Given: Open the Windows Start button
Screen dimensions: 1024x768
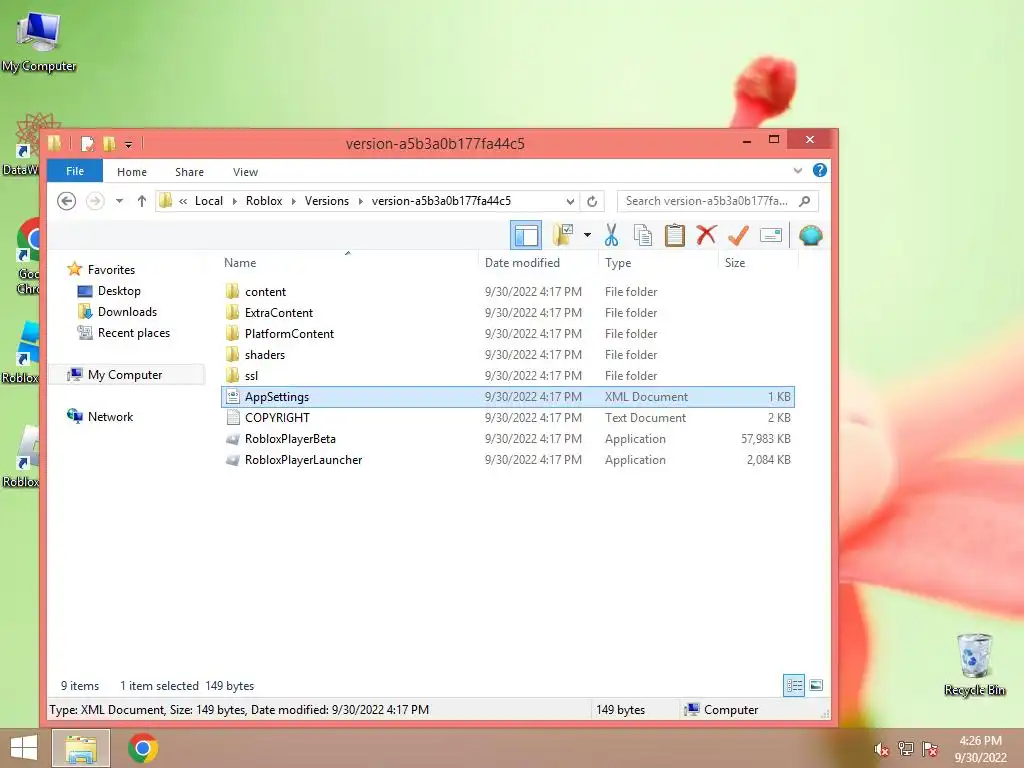Looking at the screenshot, I should click(x=24, y=748).
